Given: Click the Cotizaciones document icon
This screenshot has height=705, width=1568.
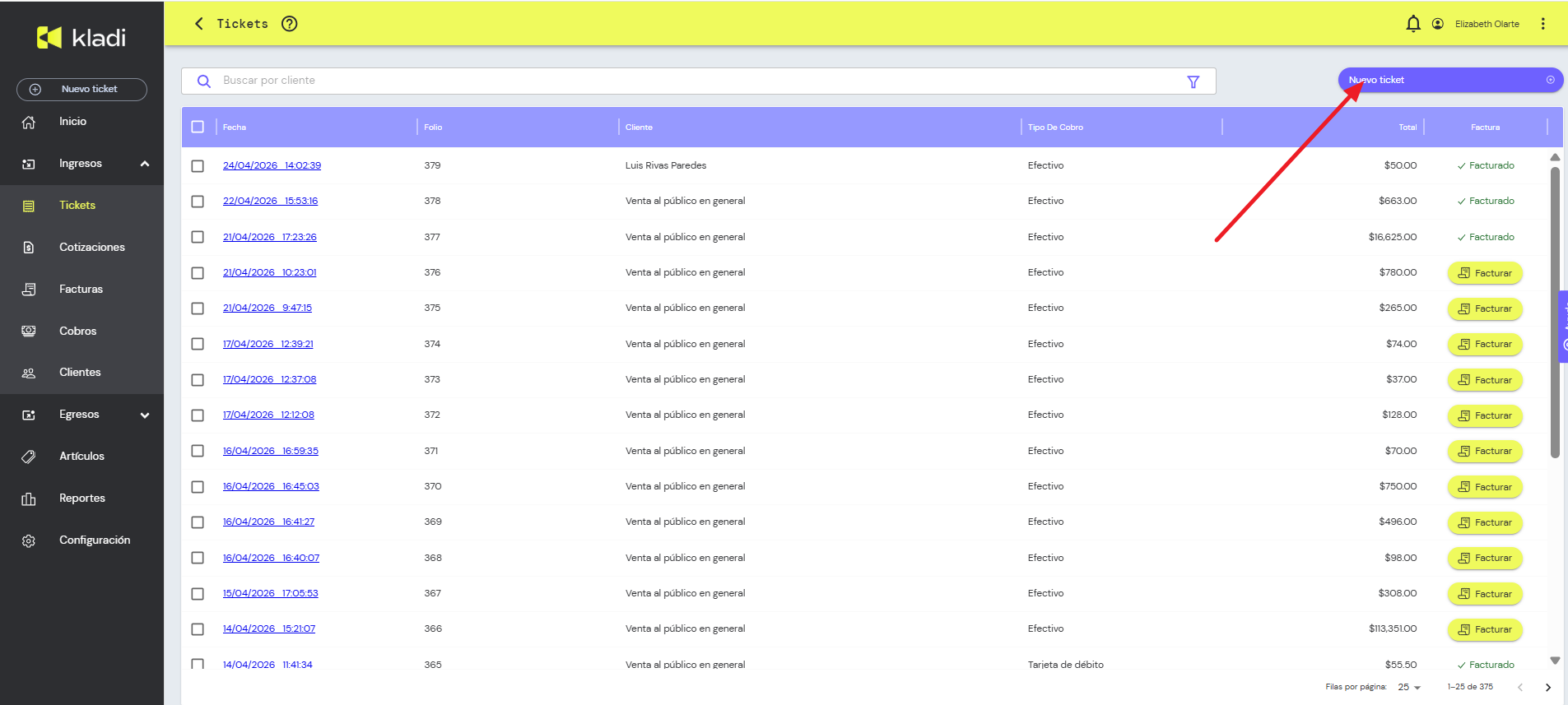Looking at the screenshot, I should pyautogui.click(x=29, y=248).
